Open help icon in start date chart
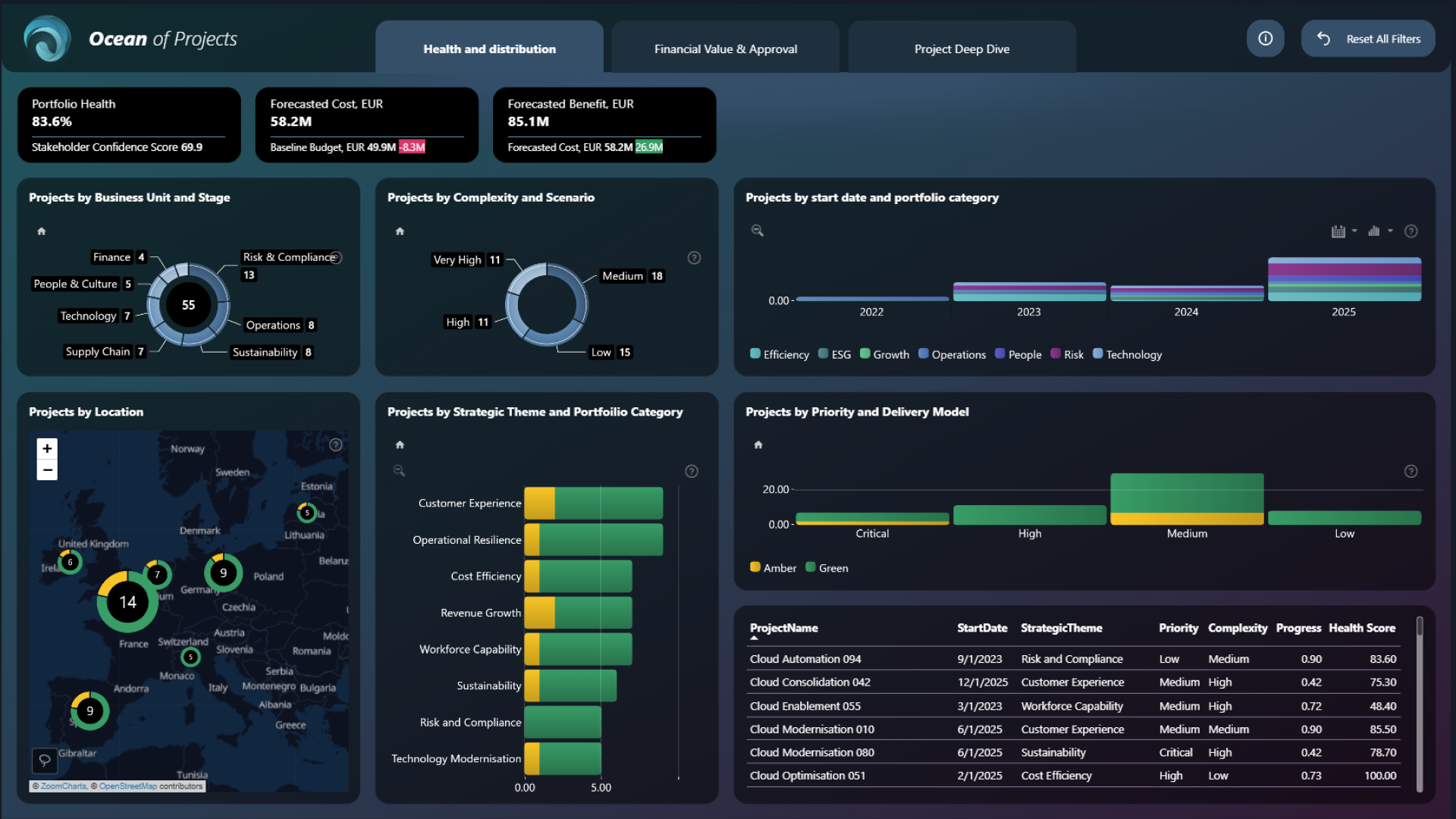The height and width of the screenshot is (819, 1456). (x=1411, y=231)
